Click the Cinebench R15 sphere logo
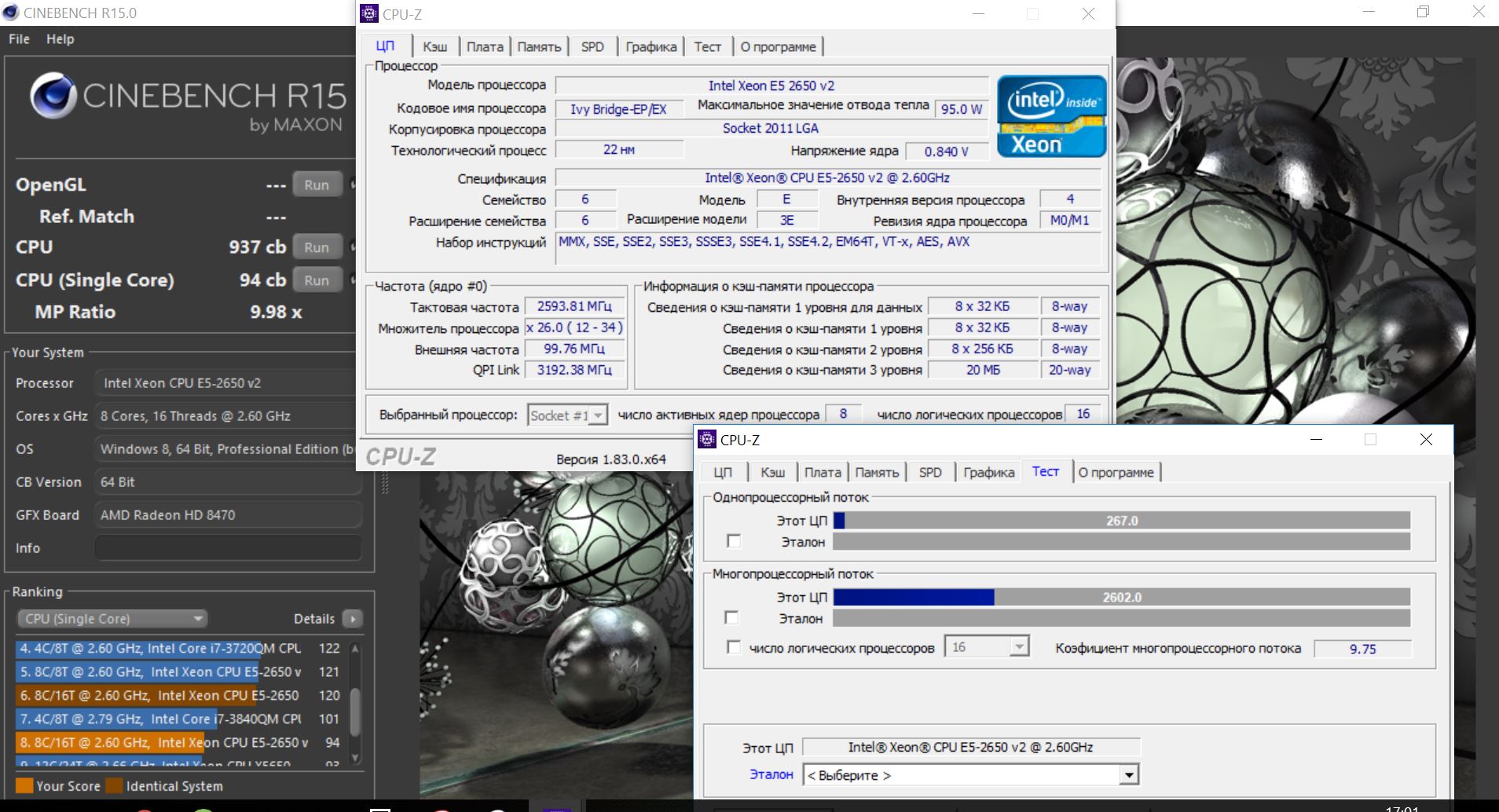The width and height of the screenshot is (1499, 812). tap(53, 96)
